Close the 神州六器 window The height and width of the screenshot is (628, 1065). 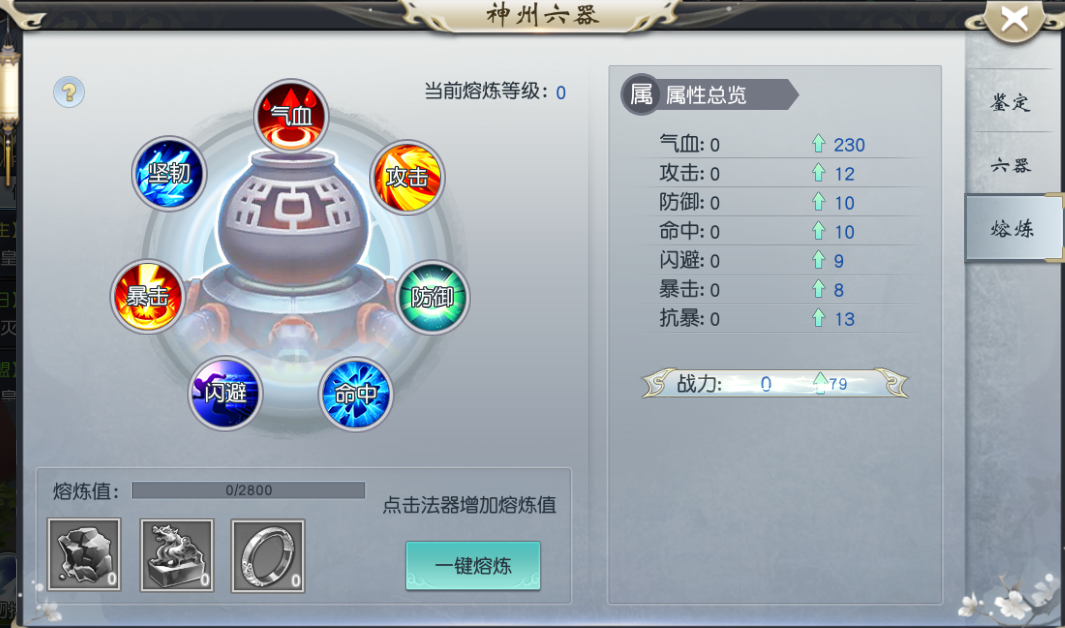pos(1014,20)
